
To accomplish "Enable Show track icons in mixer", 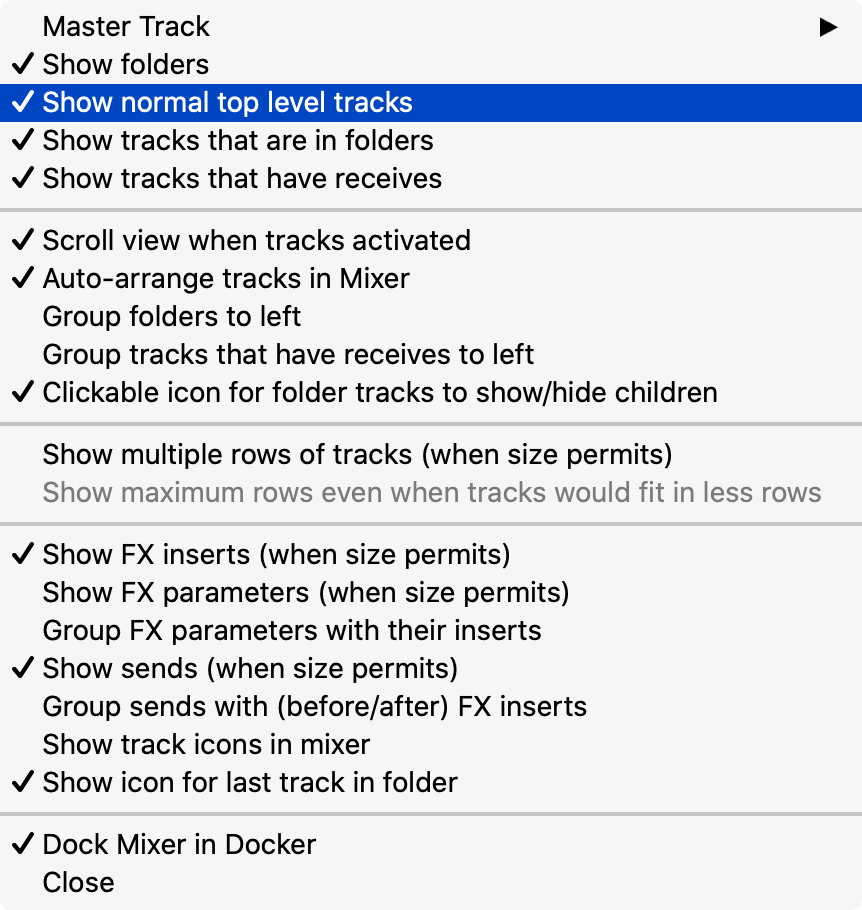I will point(206,745).
